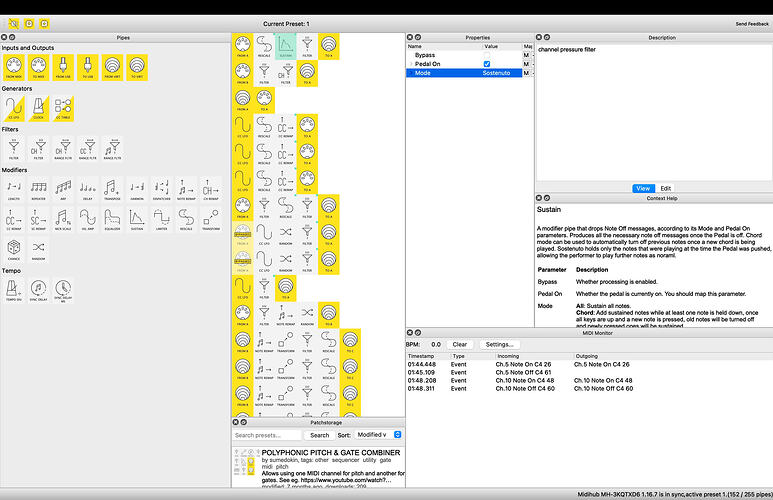This screenshot has height=500, width=773.
Task: Pick the Sync Delay MS pipe
Action: point(63,290)
